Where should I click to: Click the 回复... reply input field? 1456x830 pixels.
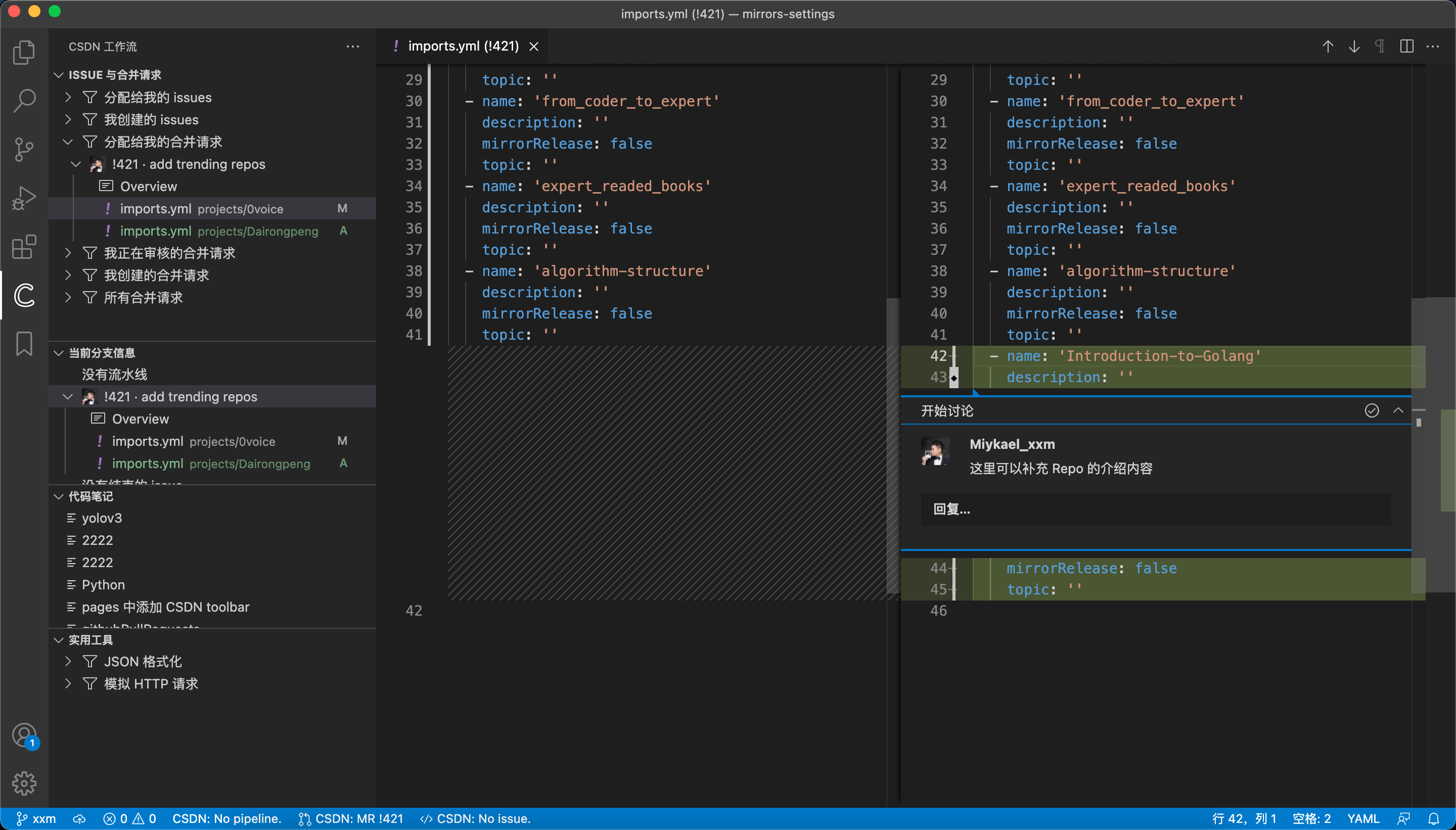(1156, 509)
